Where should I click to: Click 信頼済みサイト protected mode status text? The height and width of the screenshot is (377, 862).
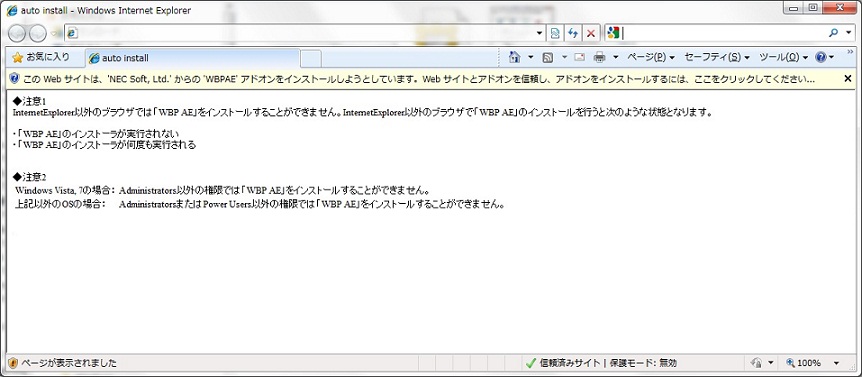click(x=609, y=363)
